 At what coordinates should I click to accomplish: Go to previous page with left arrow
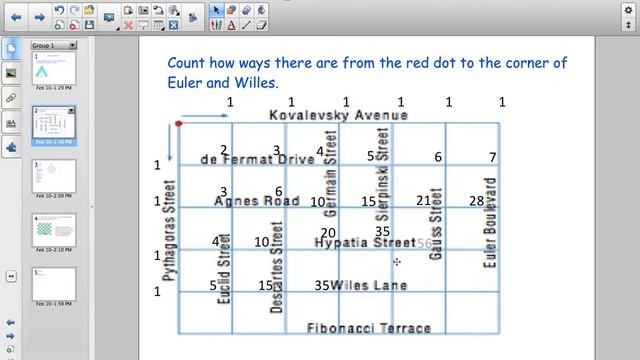[x=16, y=18]
